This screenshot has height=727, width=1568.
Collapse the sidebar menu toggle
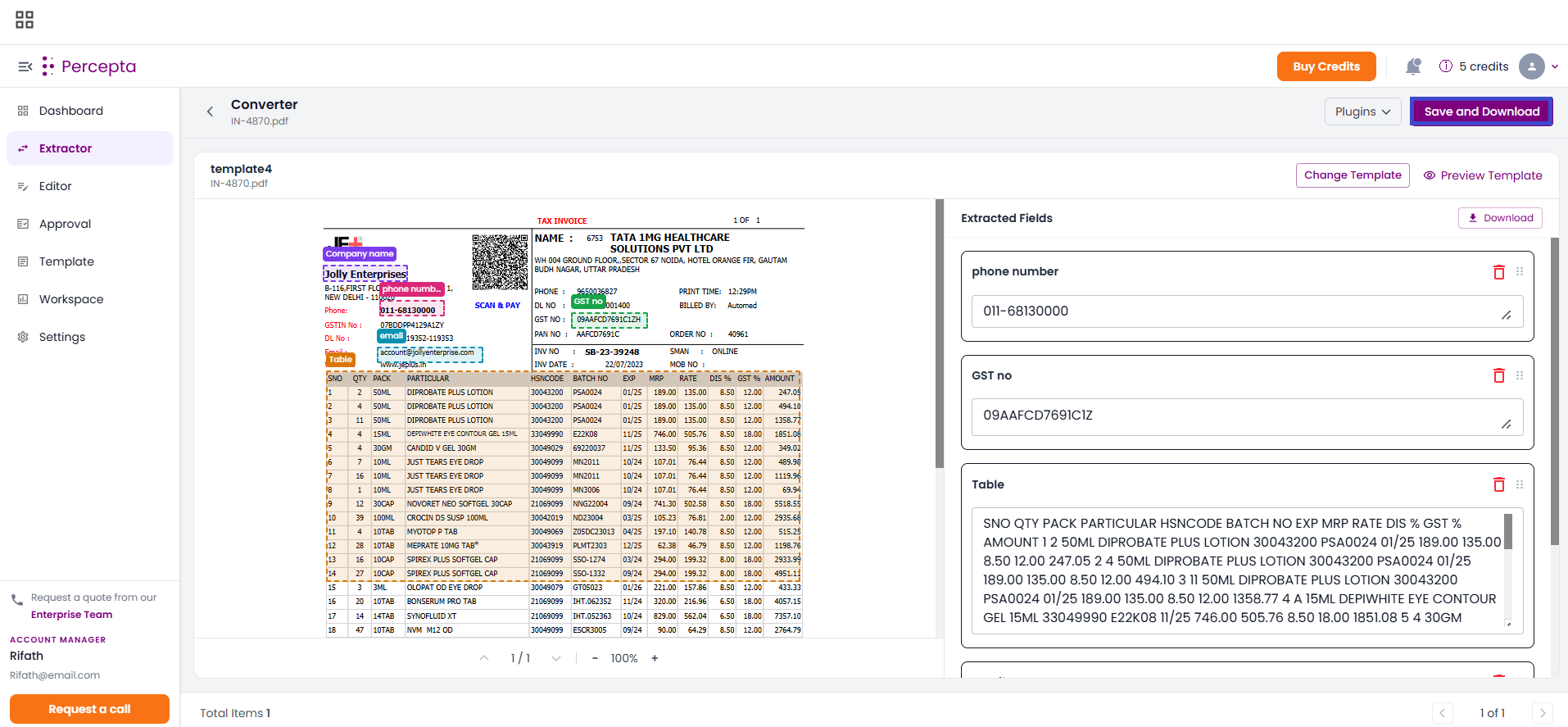pyautogui.click(x=25, y=66)
